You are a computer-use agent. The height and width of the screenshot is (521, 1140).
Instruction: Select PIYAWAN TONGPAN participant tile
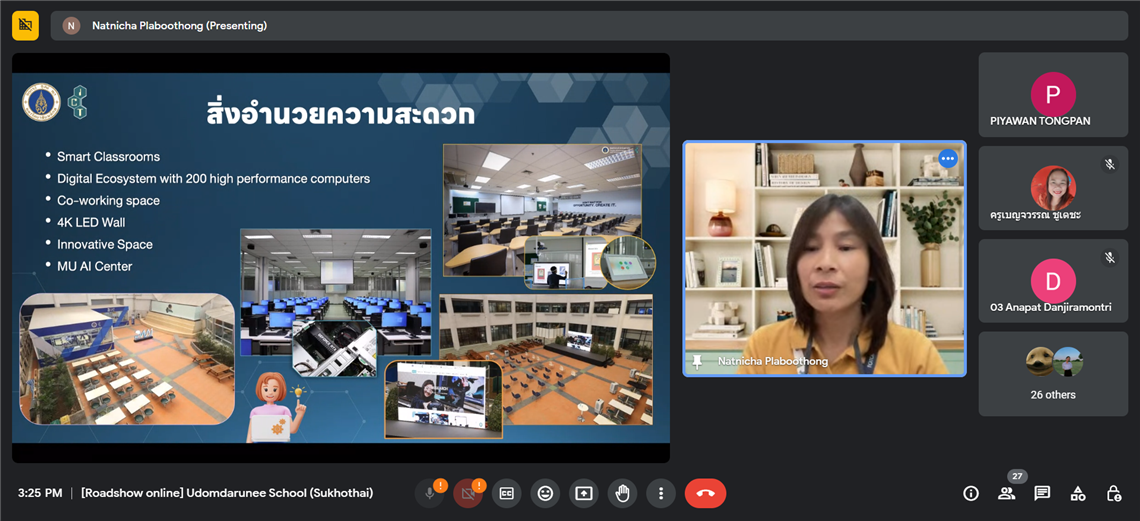point(1053,95)
